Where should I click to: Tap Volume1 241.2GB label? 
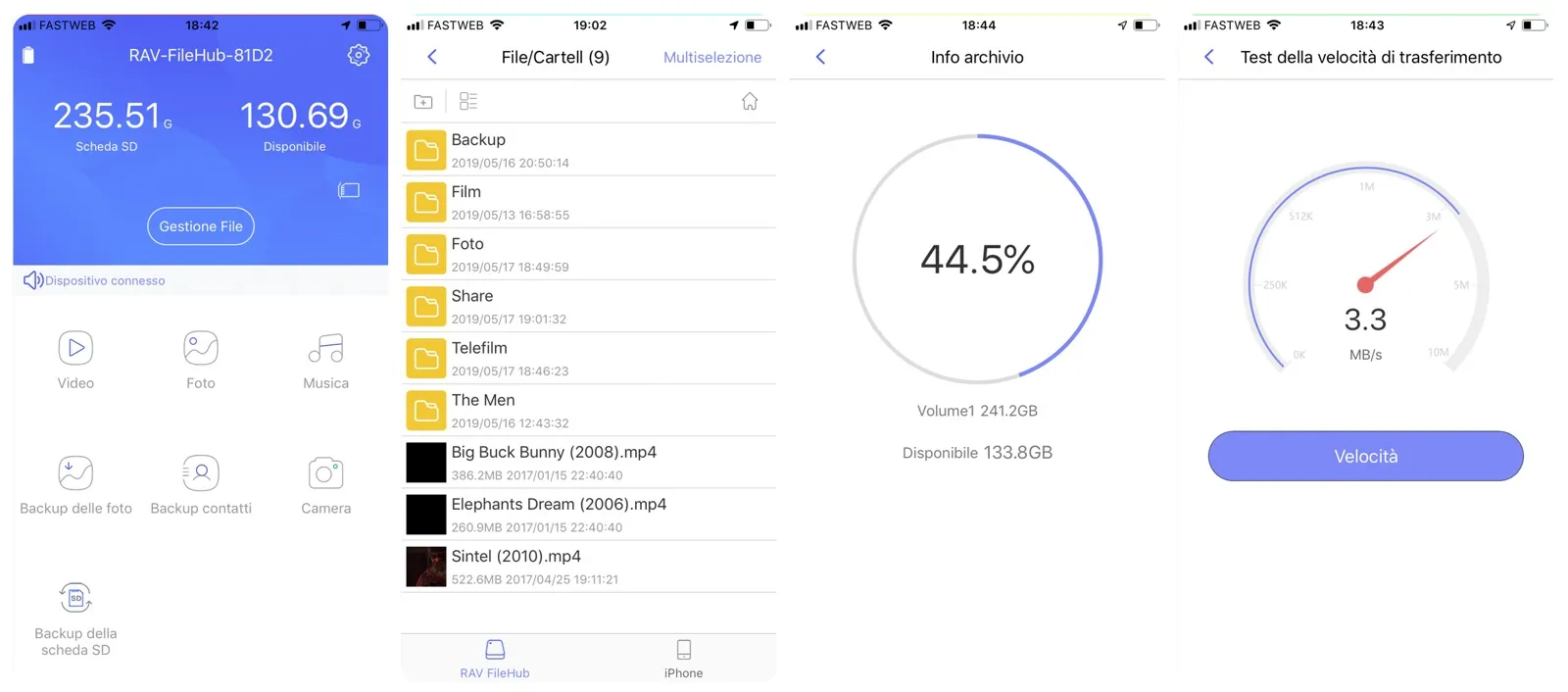pos(977,411)
